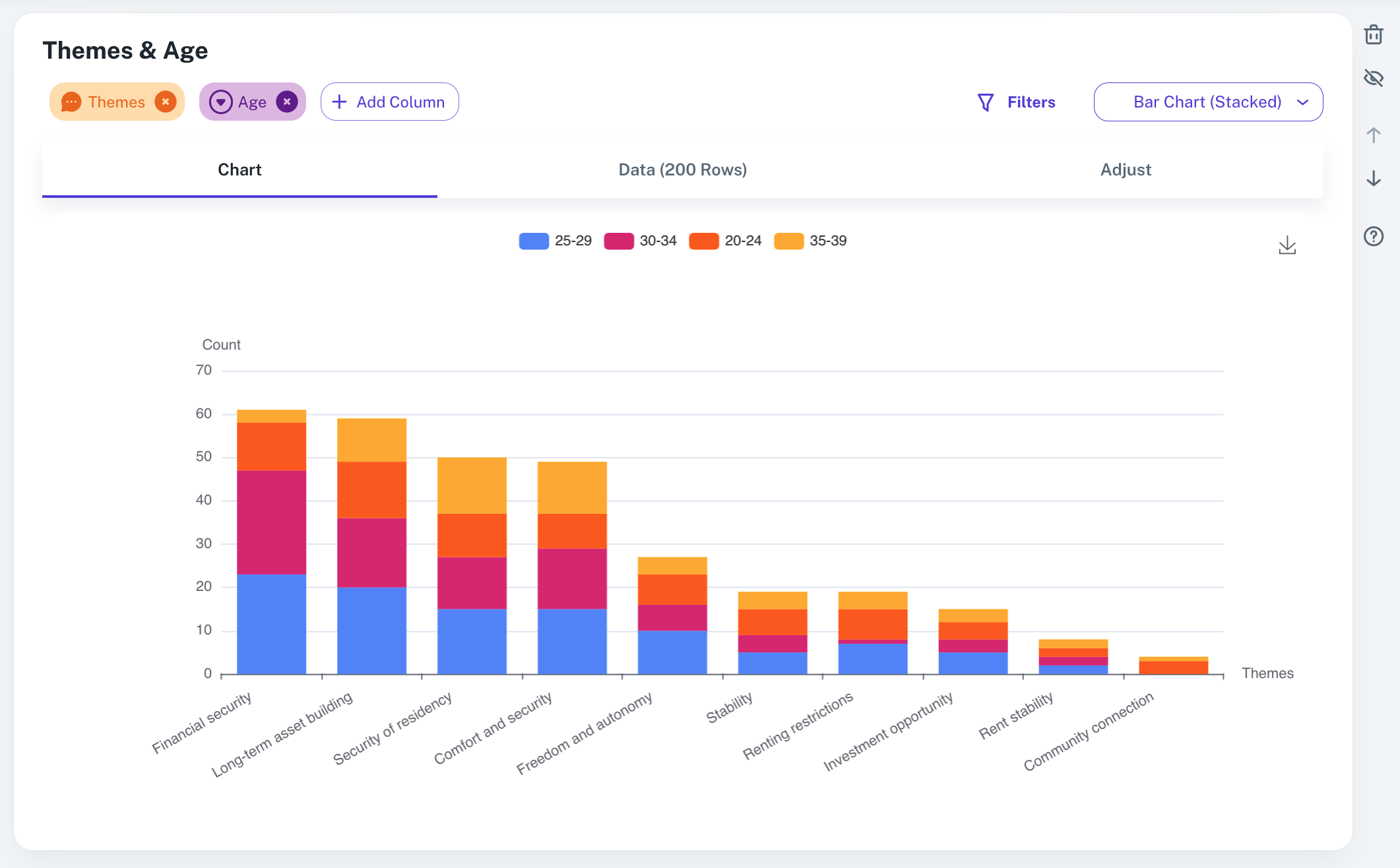Image resolution: width=1400 pixels, height=868 pixels.
Task: Click the funnel icon next to Filters
Action: [x=985, y=102]
